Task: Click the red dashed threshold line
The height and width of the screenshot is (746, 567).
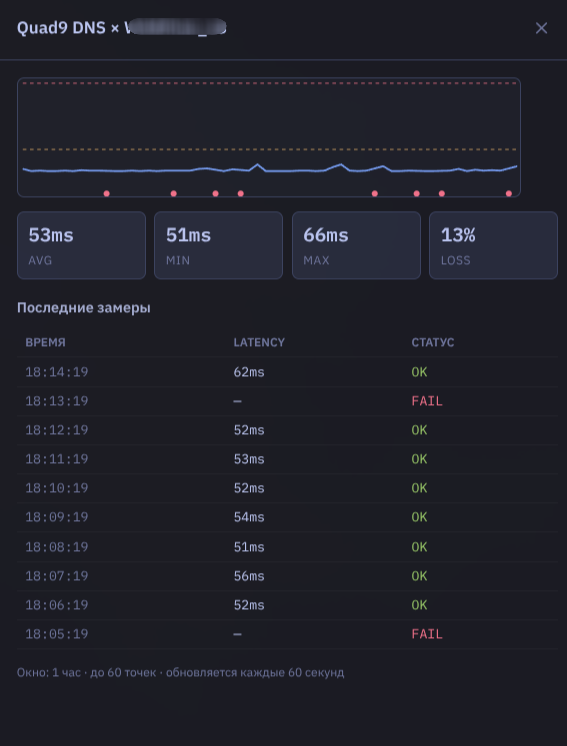Action: 270,83
